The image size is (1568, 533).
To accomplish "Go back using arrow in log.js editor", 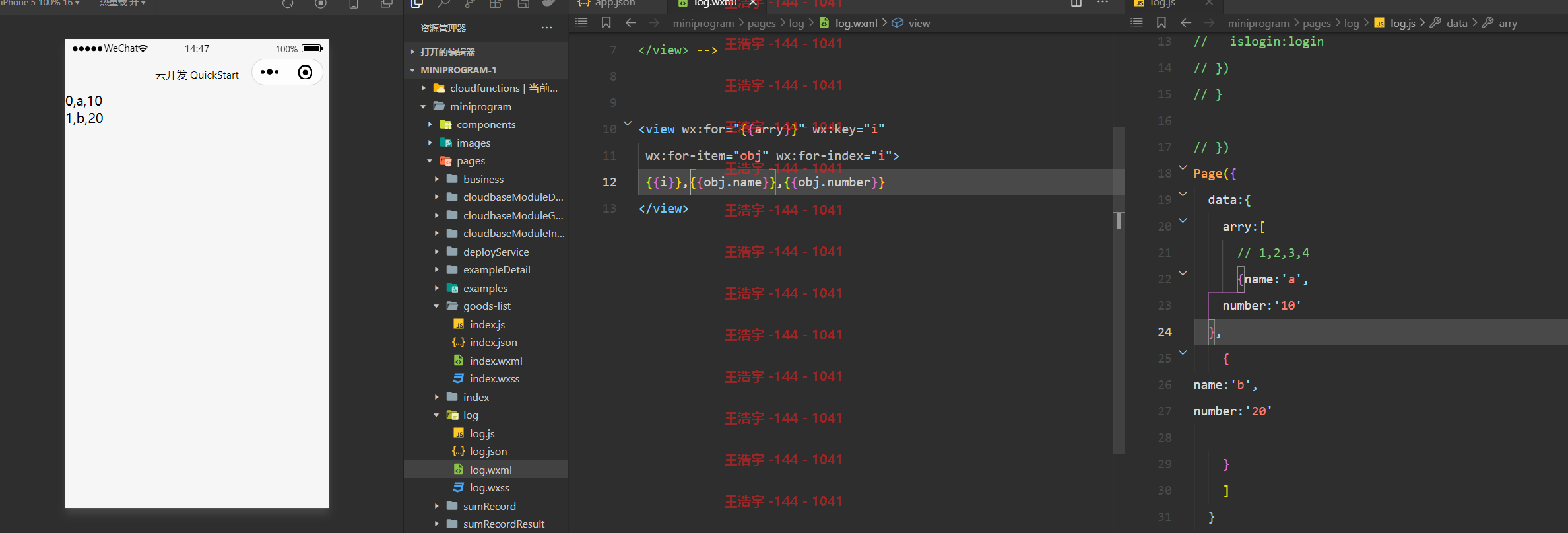I will (1186, 22).
